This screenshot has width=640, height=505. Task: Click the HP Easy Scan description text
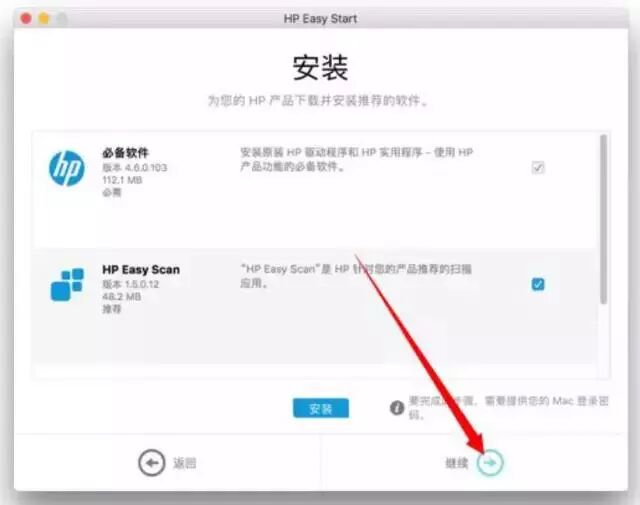click(x=356, y=276)
